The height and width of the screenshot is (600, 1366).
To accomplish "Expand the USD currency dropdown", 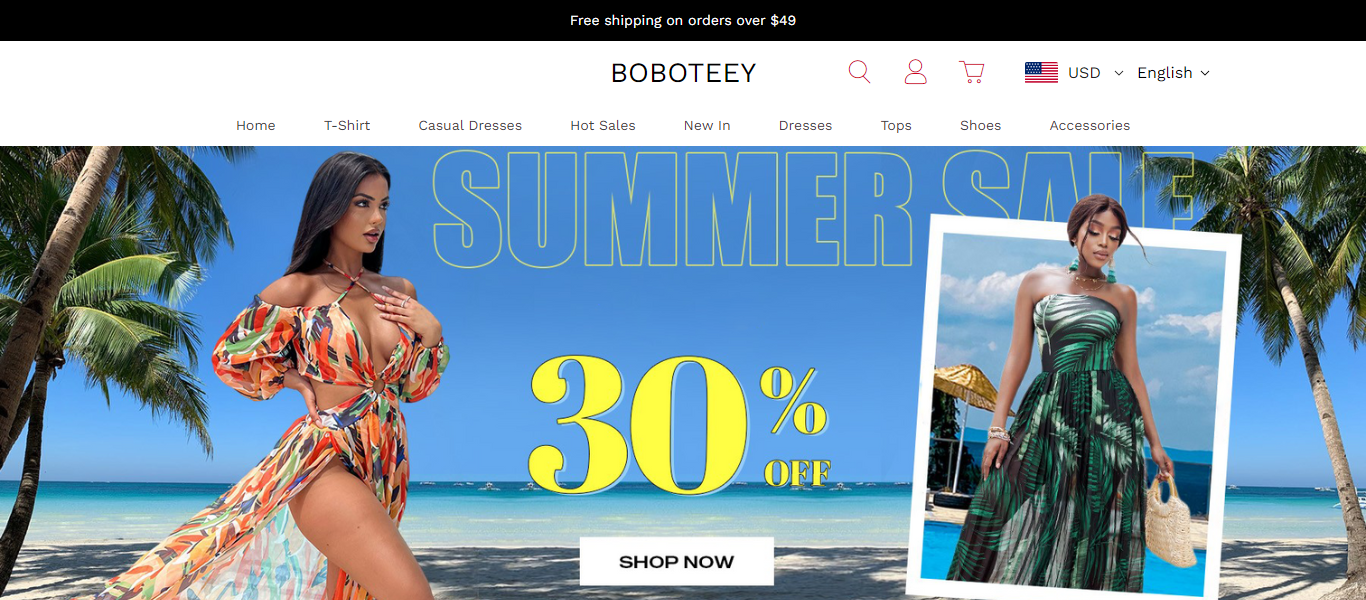I will point(1096,73).
